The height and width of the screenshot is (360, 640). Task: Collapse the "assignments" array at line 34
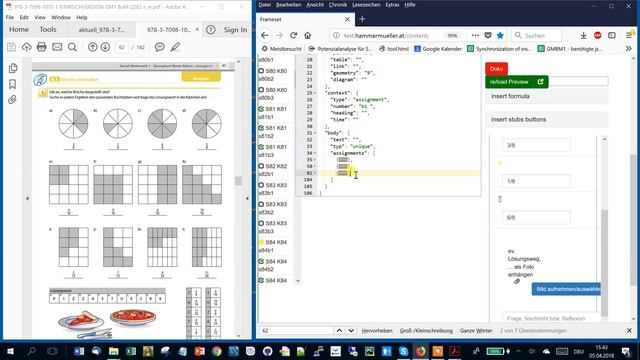tap(315, 153)
